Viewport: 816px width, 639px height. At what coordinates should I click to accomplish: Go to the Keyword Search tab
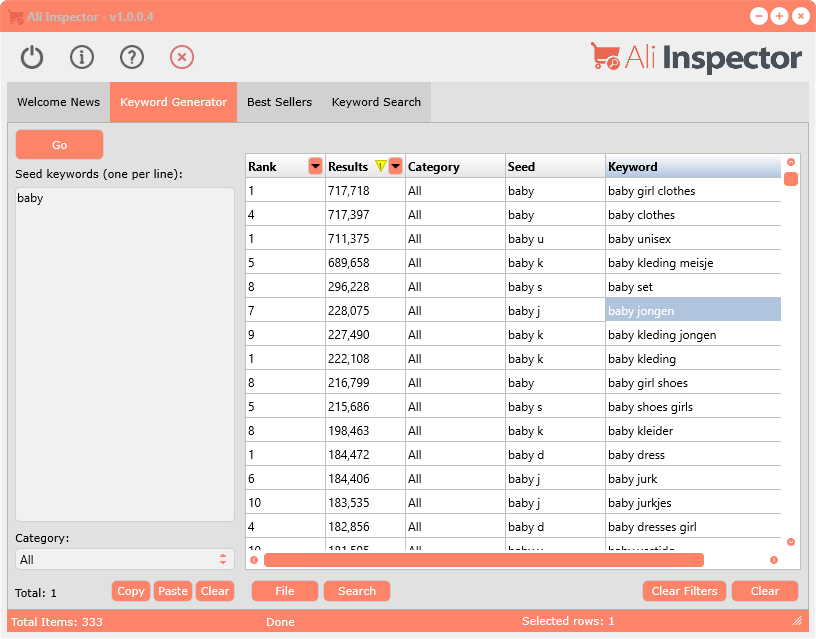(x=376, y=102)
